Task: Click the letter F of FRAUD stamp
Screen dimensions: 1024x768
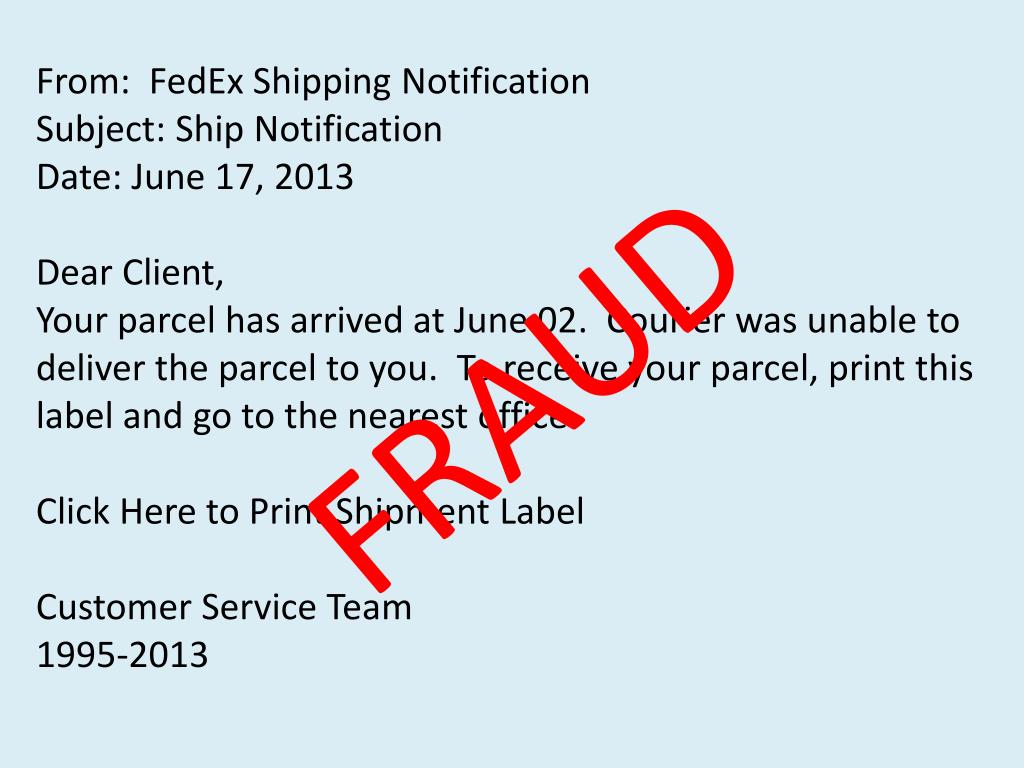Action: (x=353, y=529)
